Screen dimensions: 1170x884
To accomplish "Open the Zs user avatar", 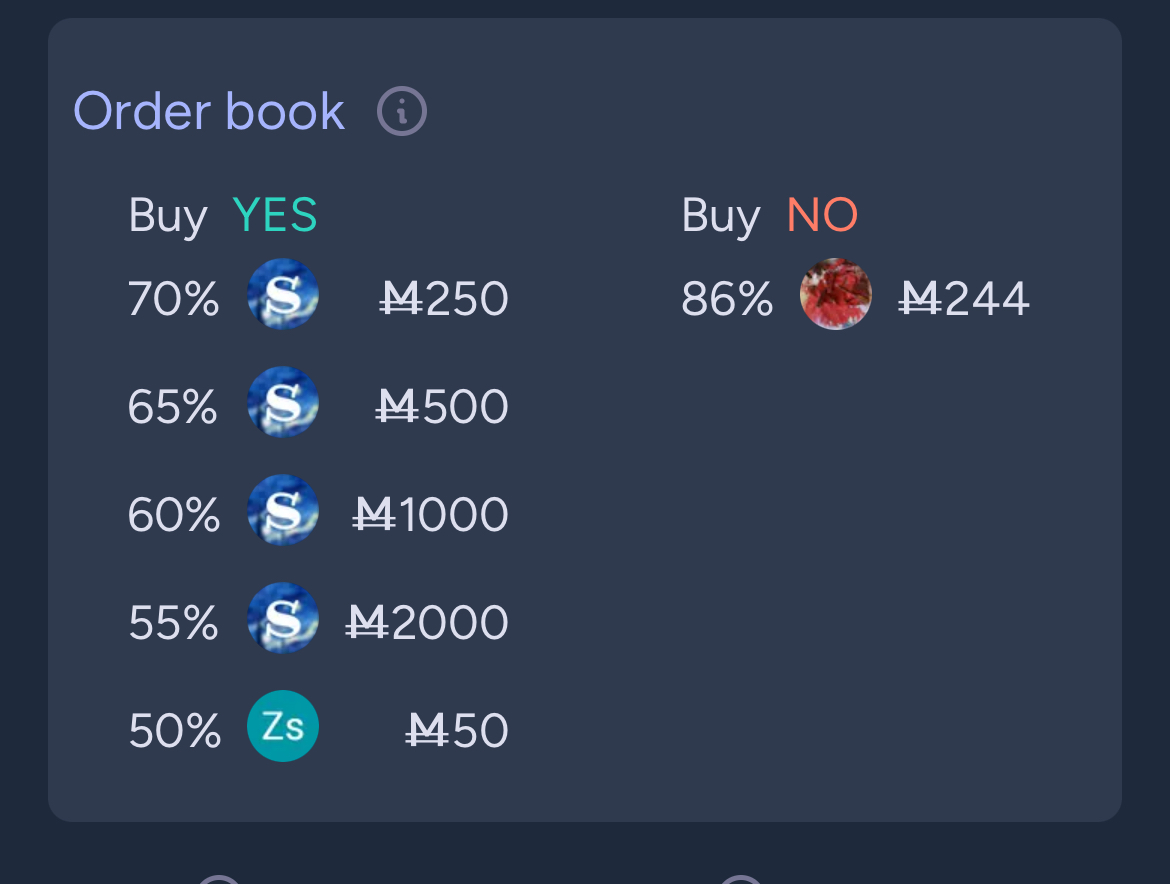I will [283, 726].
